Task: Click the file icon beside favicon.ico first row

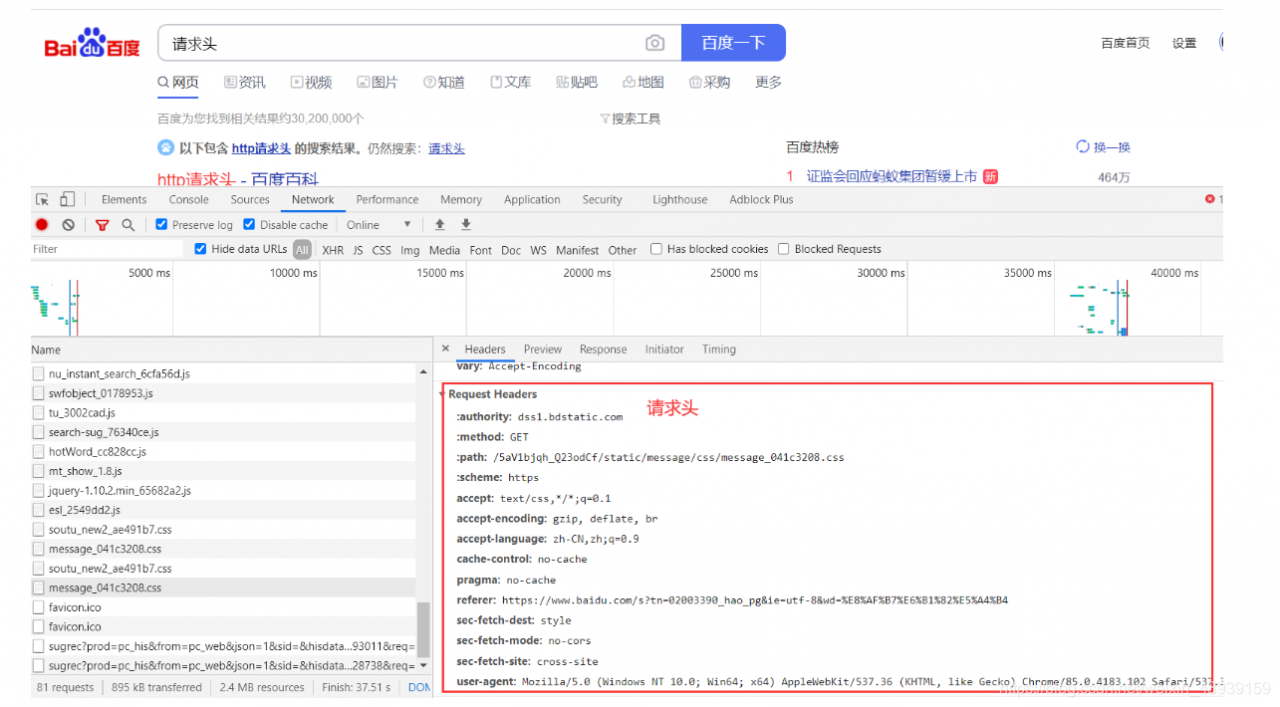Action: [39, 607]
